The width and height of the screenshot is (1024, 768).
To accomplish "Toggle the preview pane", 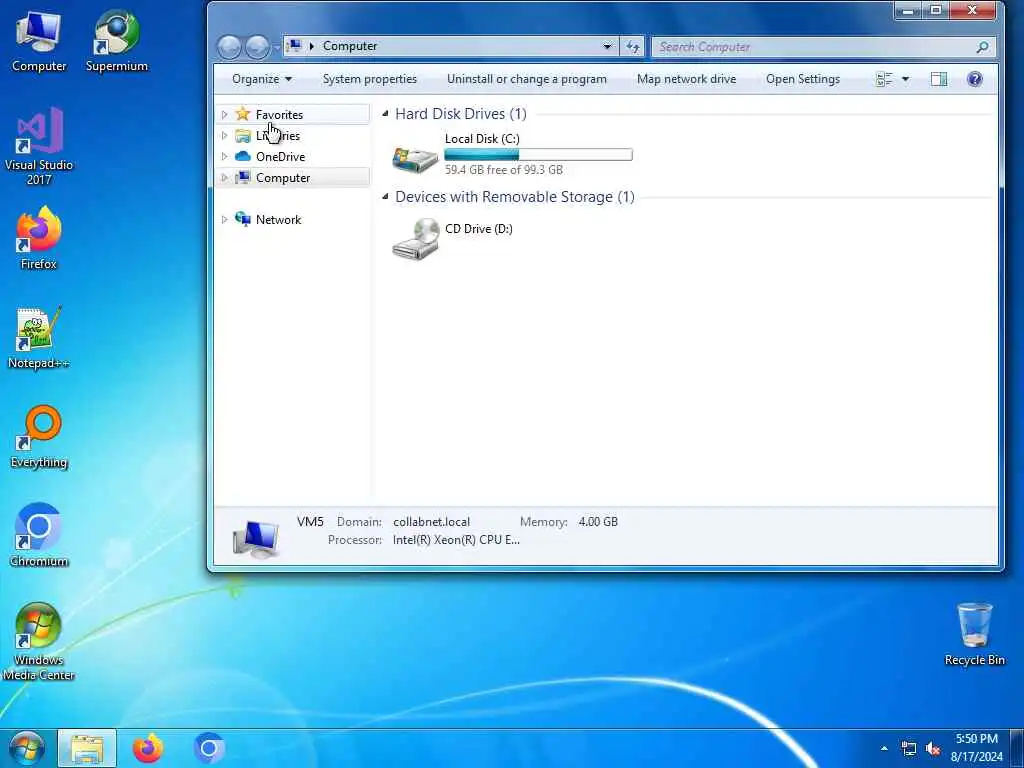I will point(939,79).
